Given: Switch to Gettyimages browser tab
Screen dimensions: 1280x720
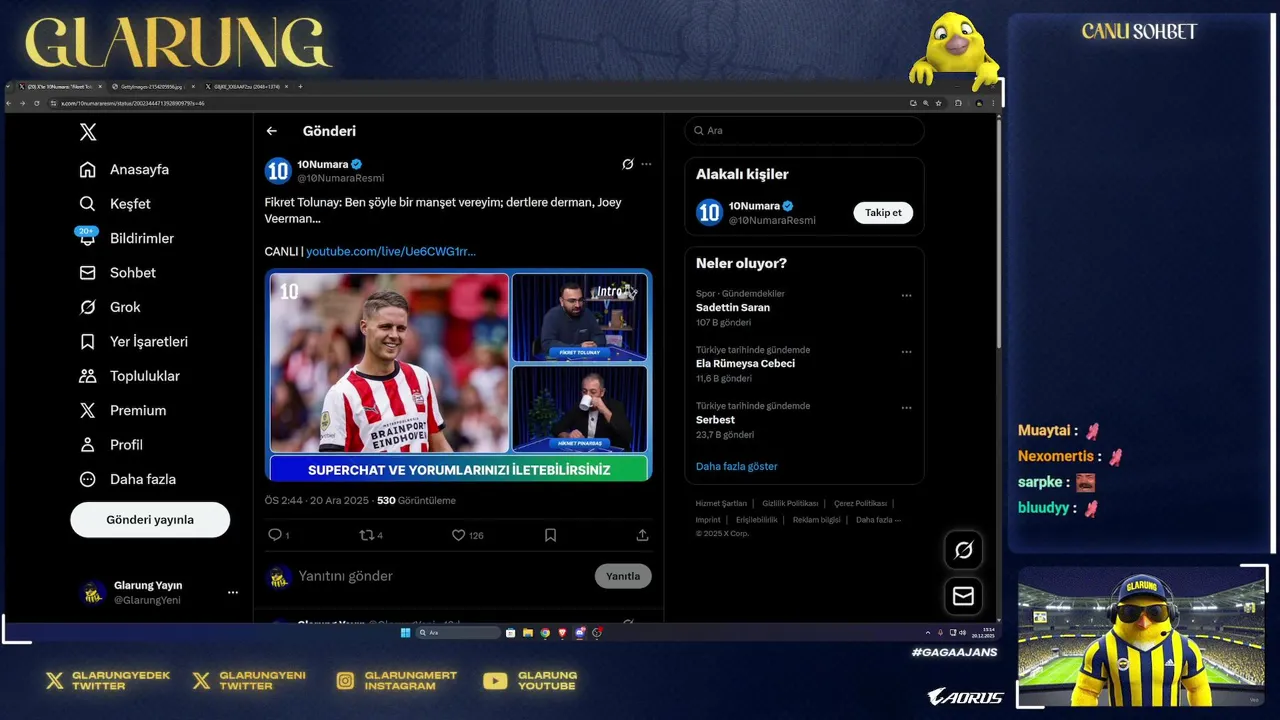Looking at the screenshot, I should click(x=153, y=87).
